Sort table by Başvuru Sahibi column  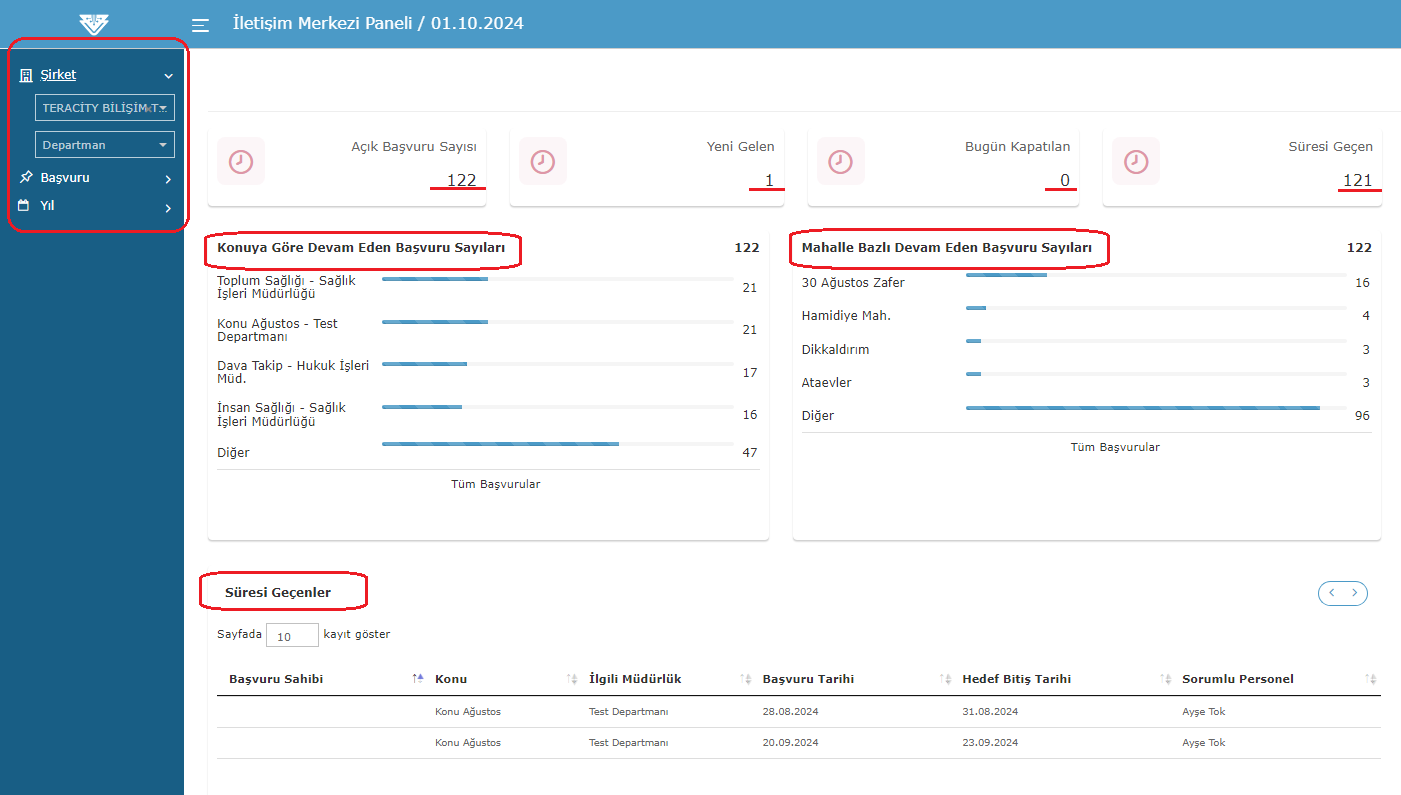[x=276, y=679]
